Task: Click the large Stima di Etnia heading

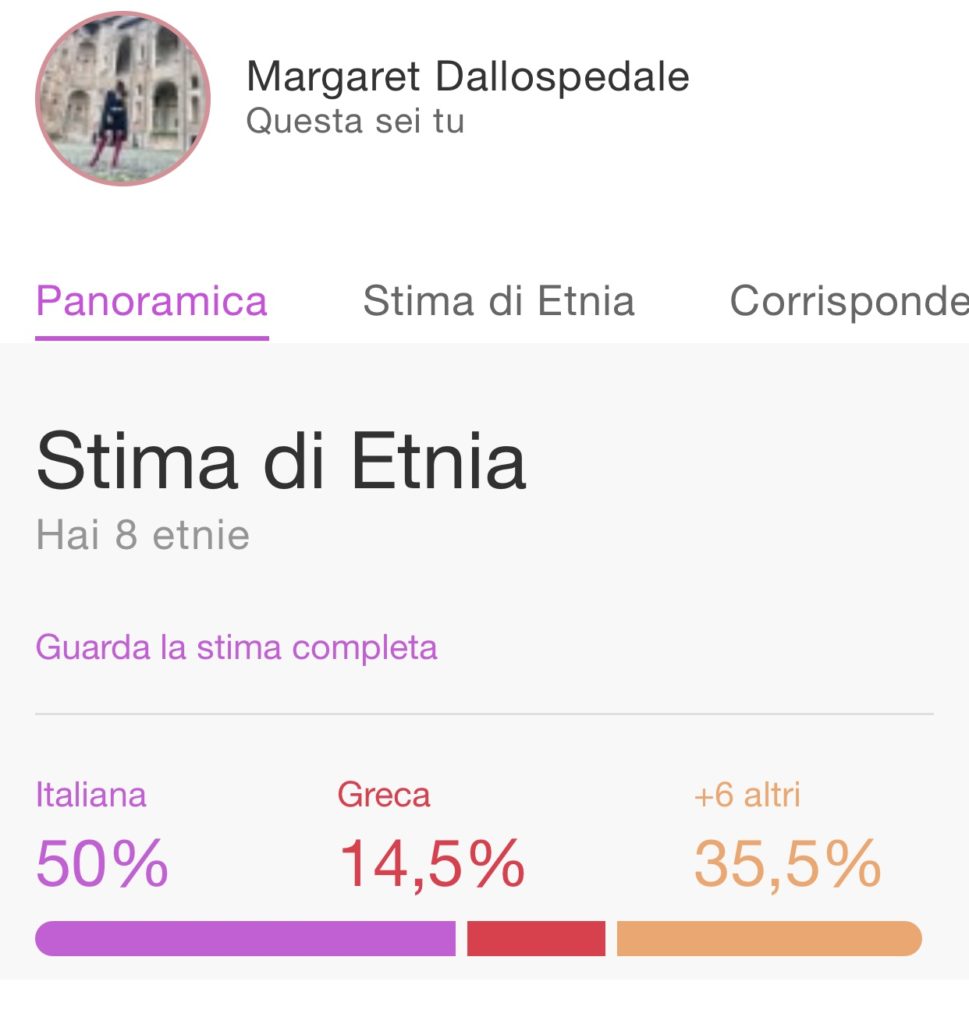Action: point(281,460)
